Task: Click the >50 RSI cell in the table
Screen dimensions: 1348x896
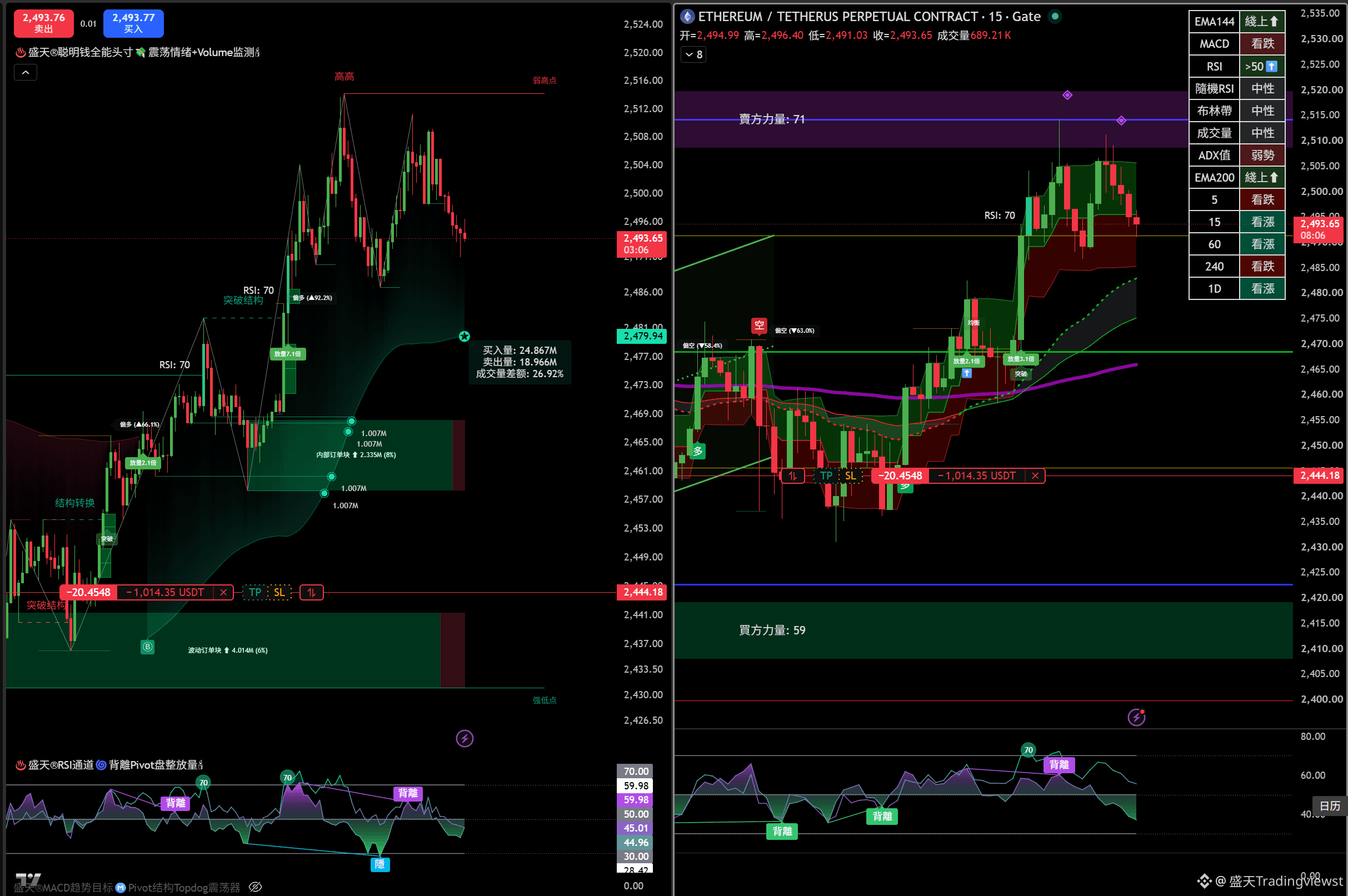Action: click(1262, 66)
